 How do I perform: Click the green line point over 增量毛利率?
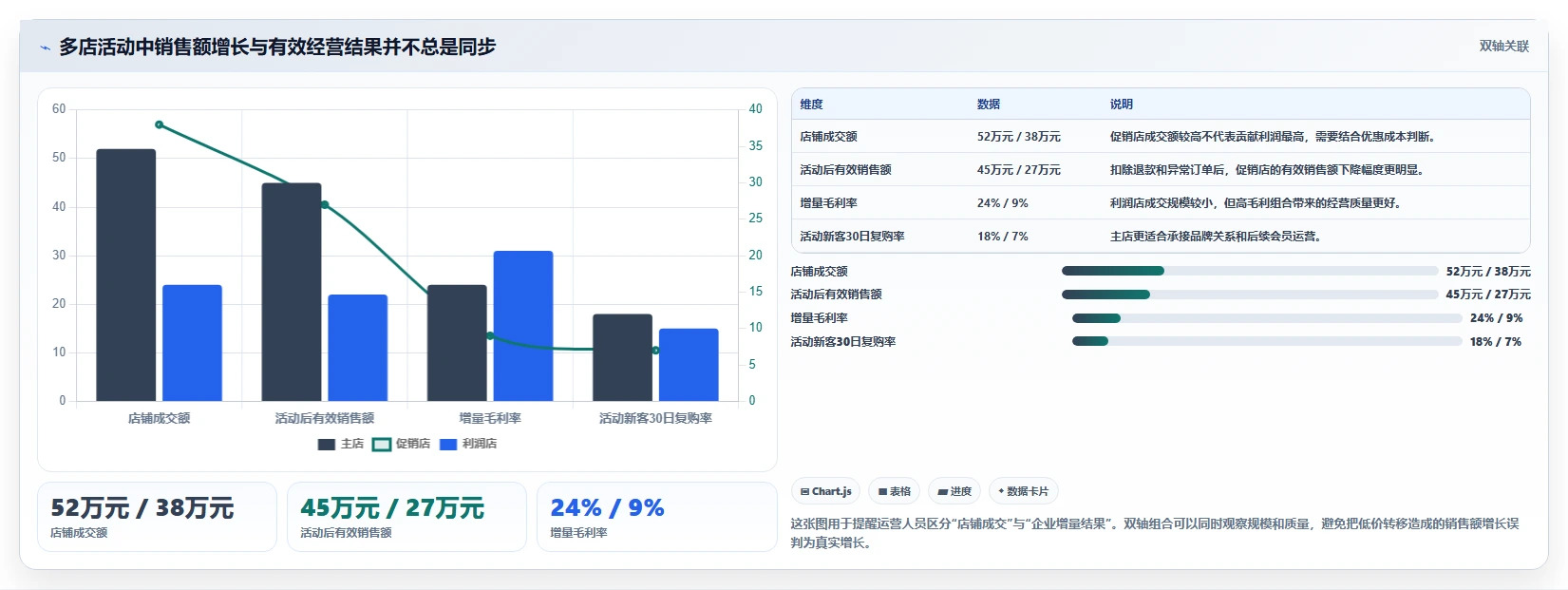[490, 335]
